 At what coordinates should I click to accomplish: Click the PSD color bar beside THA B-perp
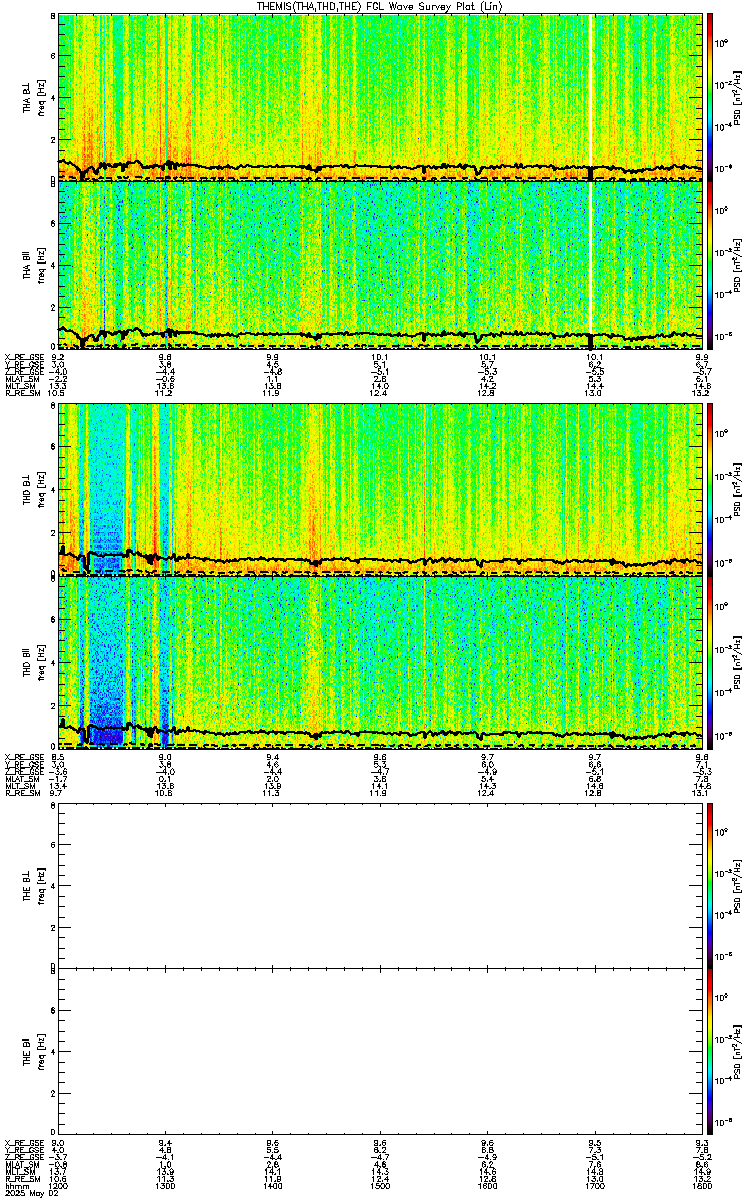click(710, 97)
